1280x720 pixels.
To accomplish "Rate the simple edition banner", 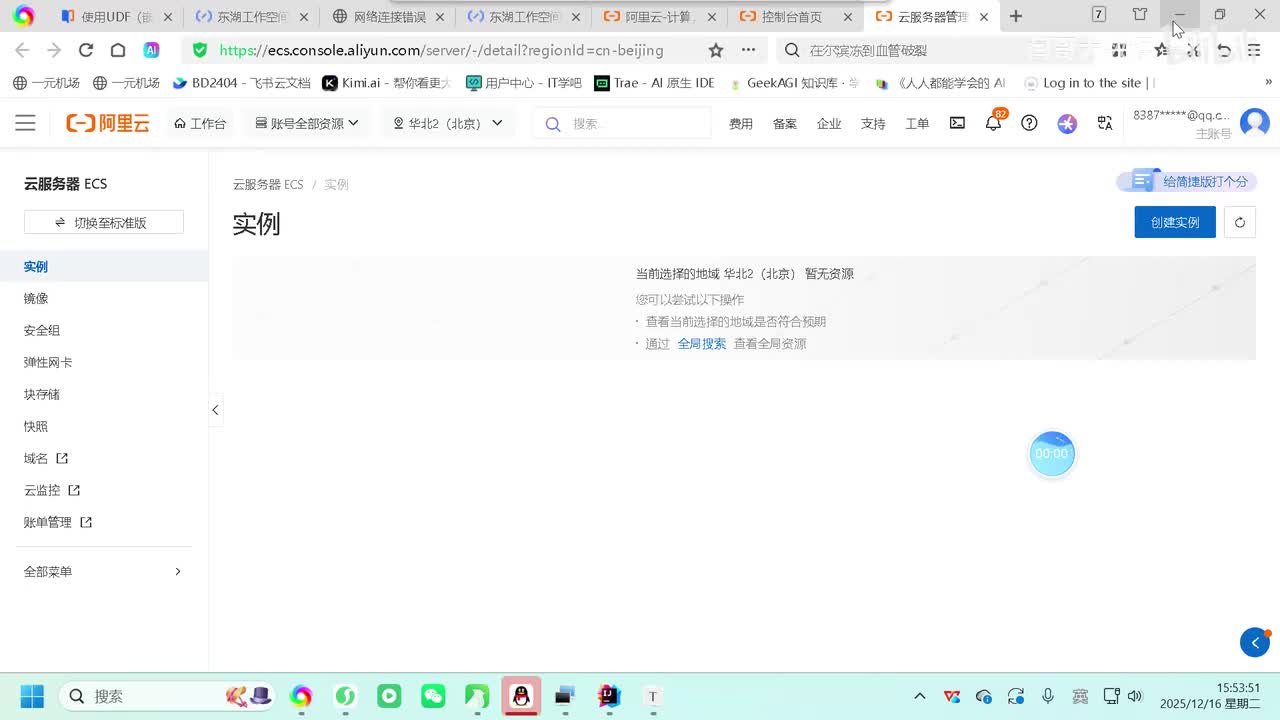I will (1187, 181).
